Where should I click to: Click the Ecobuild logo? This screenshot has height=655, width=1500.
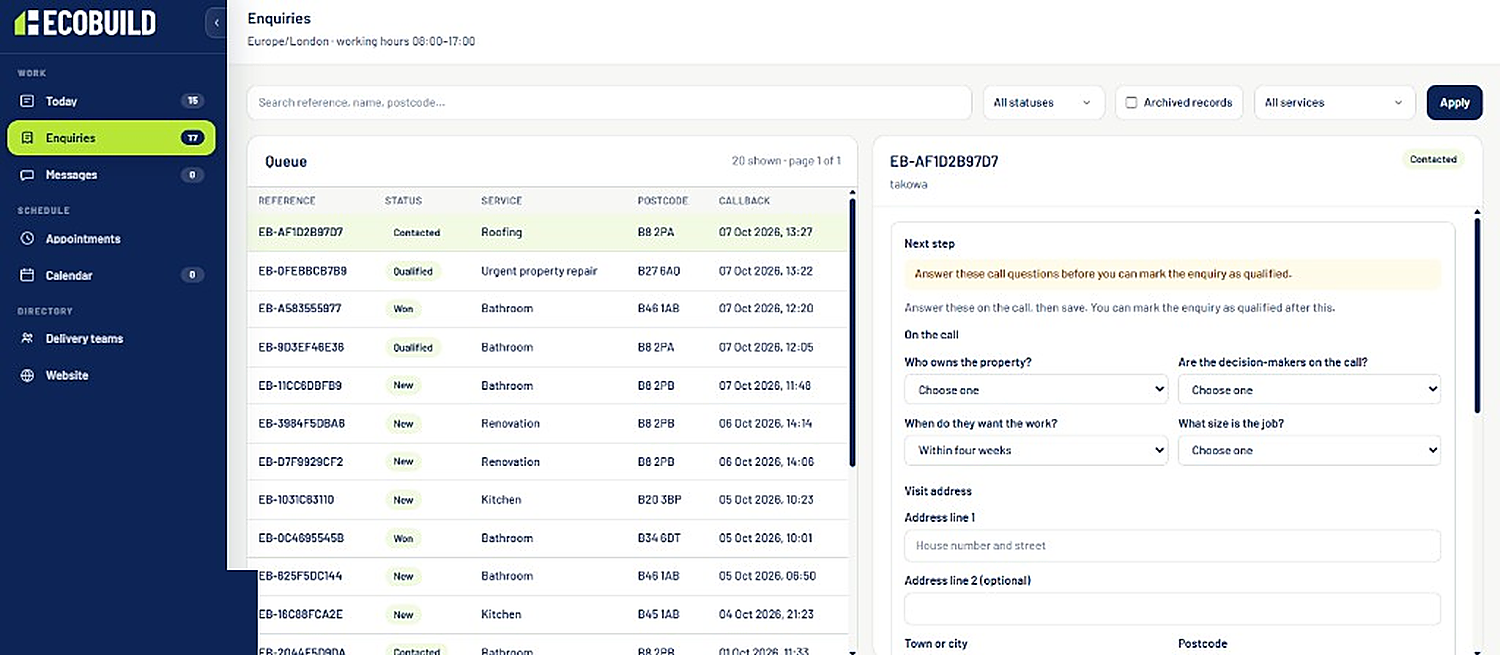click(x=85, y=23)
